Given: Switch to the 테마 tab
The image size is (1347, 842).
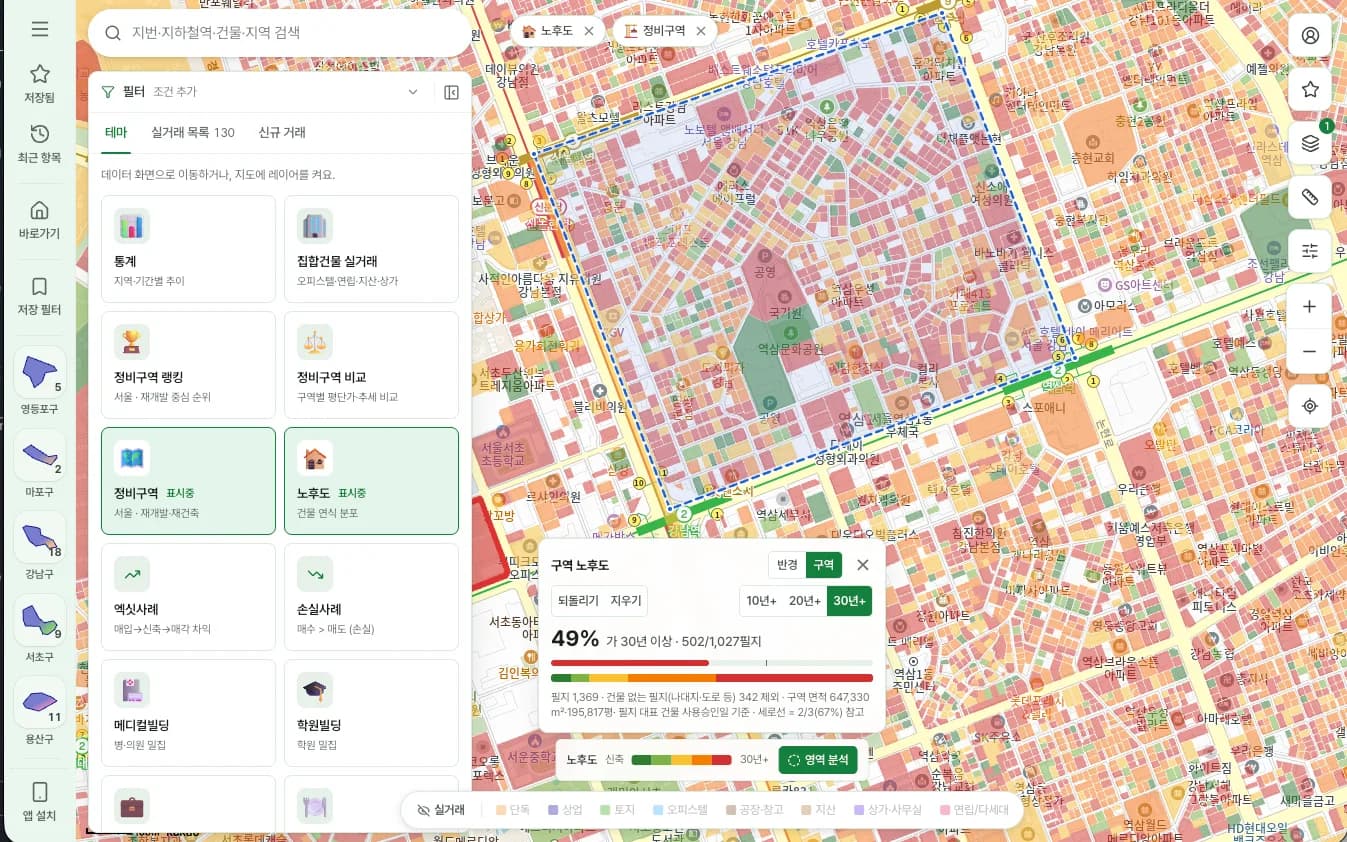Looking at the screenshot, I should click(116, 133).
